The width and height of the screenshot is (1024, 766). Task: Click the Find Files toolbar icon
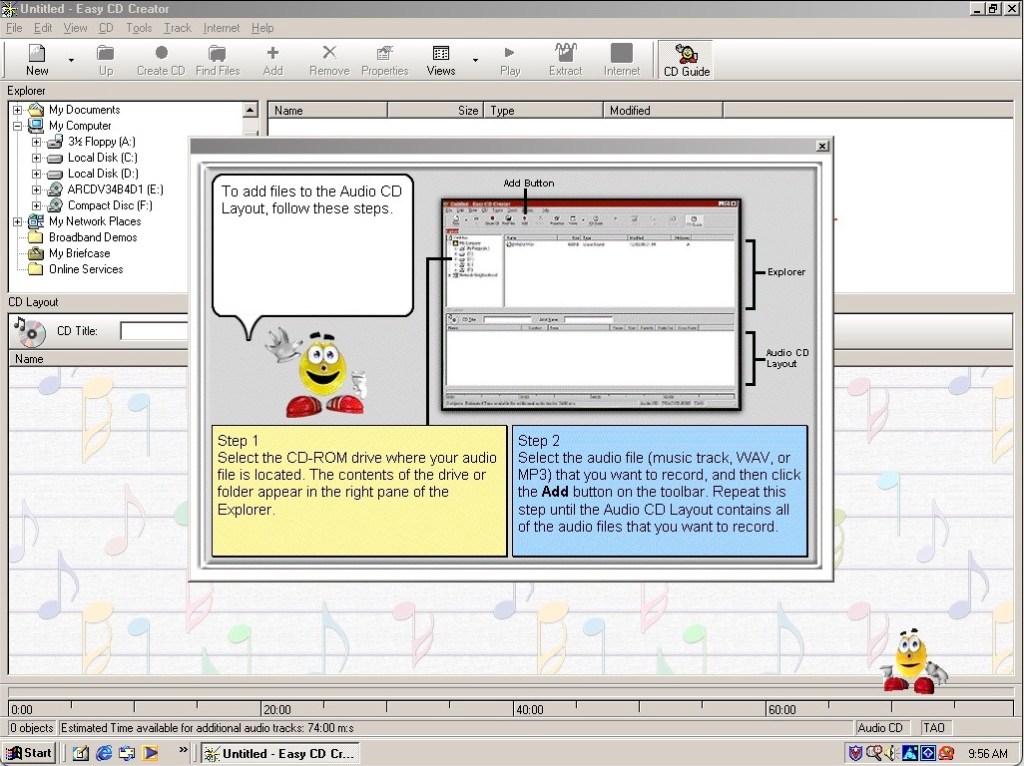(x=217, y=59)
